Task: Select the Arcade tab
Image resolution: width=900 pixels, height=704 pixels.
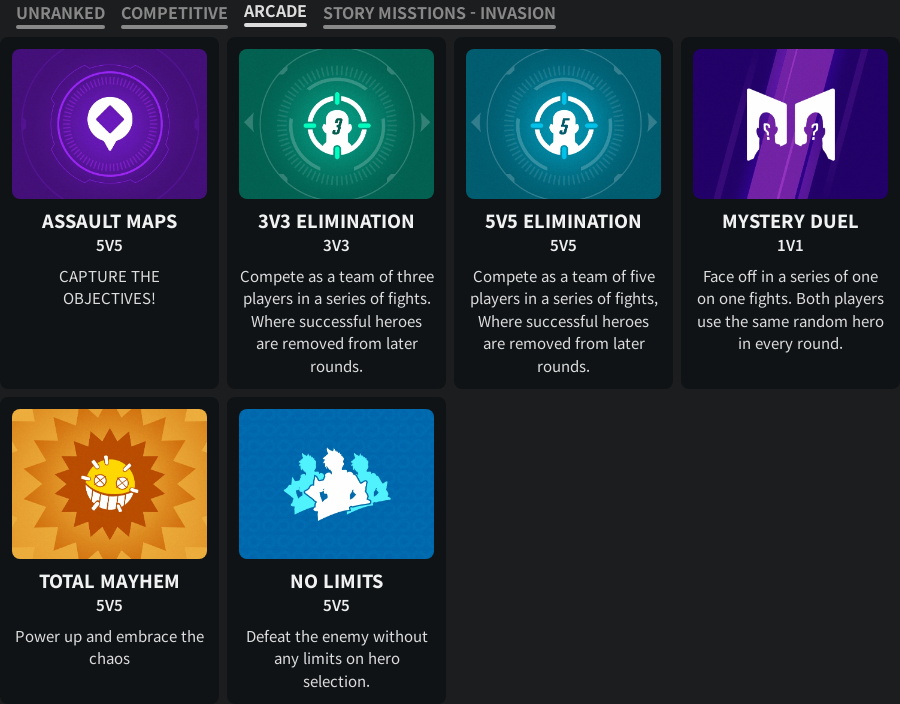Action: click(275, 11)
